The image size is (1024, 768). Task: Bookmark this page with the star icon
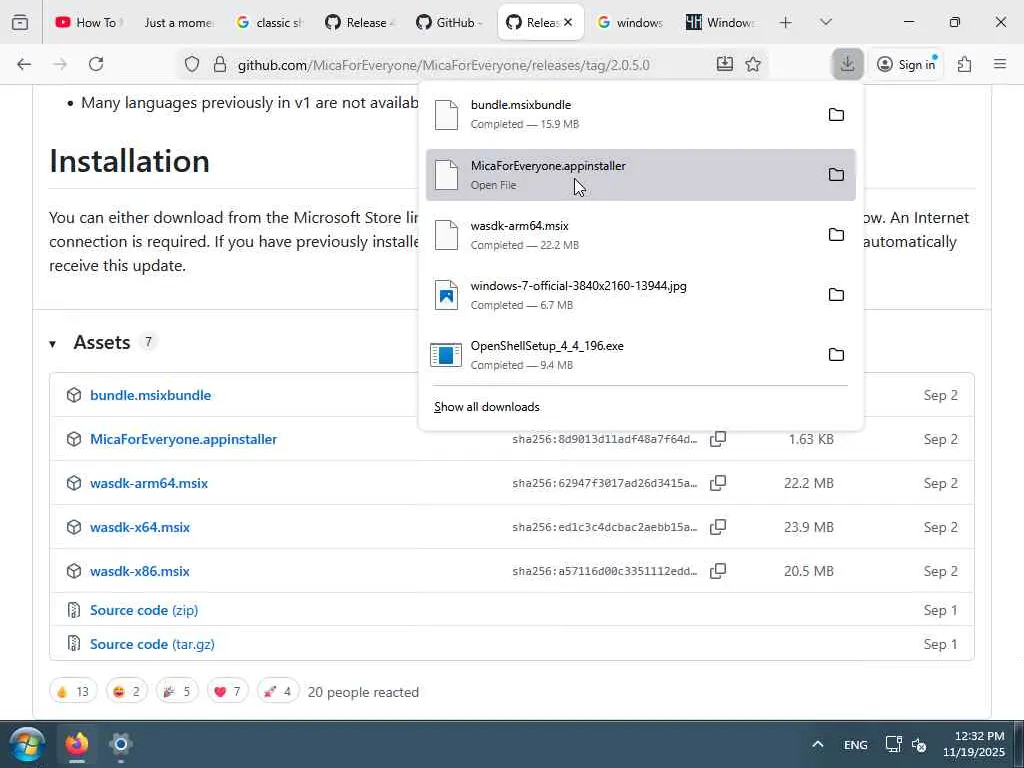click(x=753, y=64)
